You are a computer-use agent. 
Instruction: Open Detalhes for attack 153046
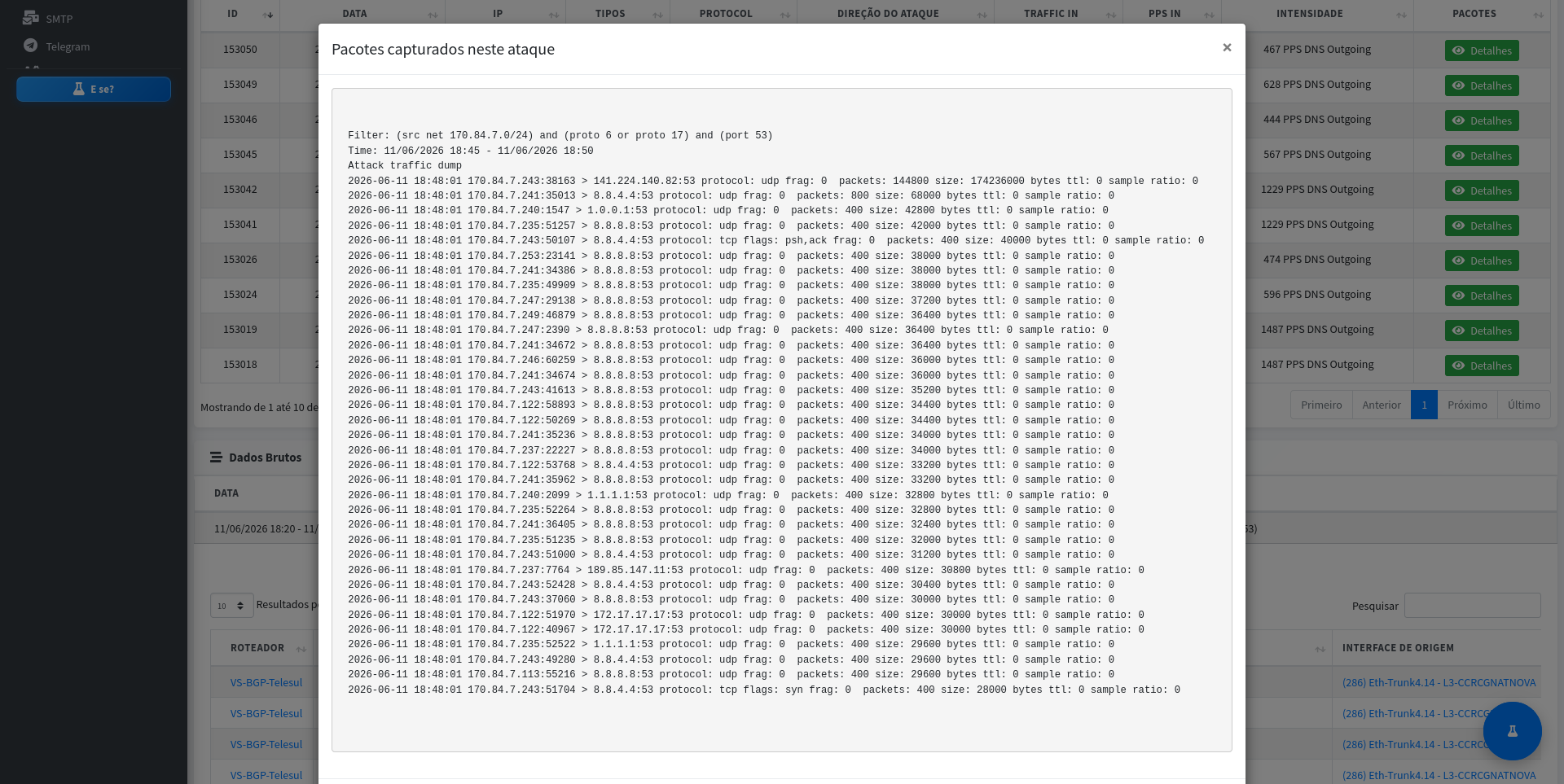tap(1482, 120)
